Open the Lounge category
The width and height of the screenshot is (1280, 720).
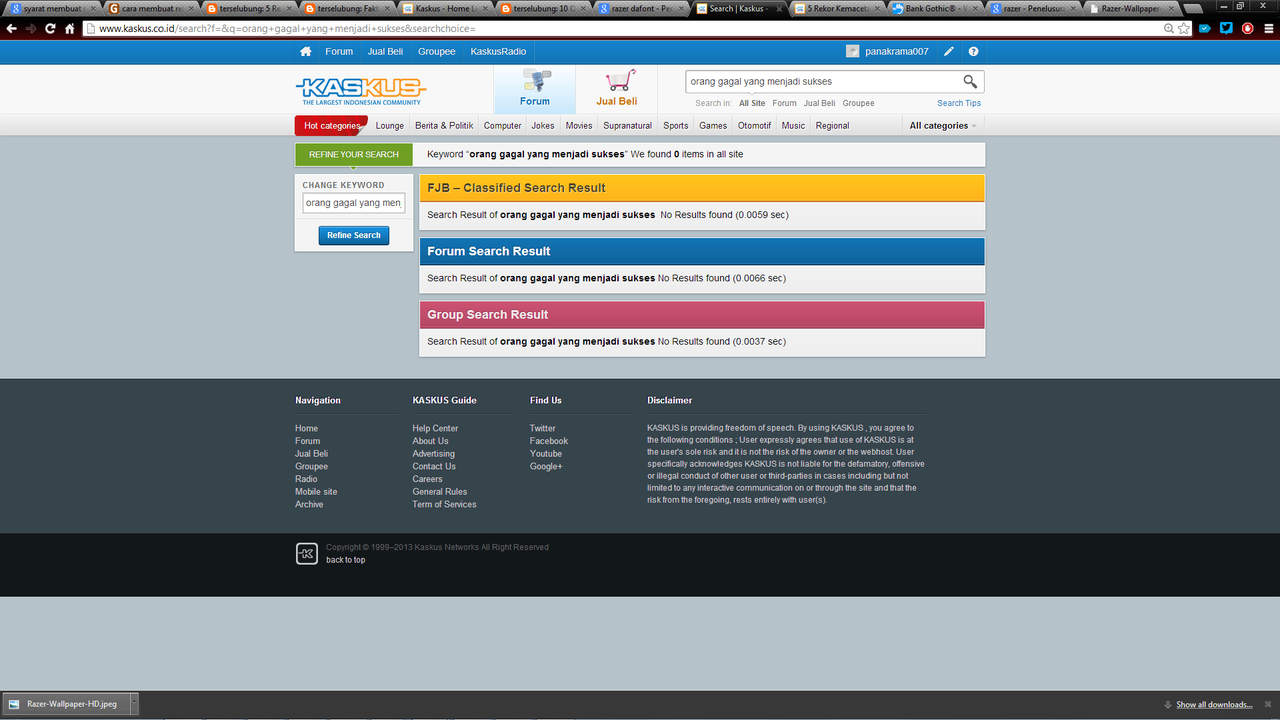point(390,126)
